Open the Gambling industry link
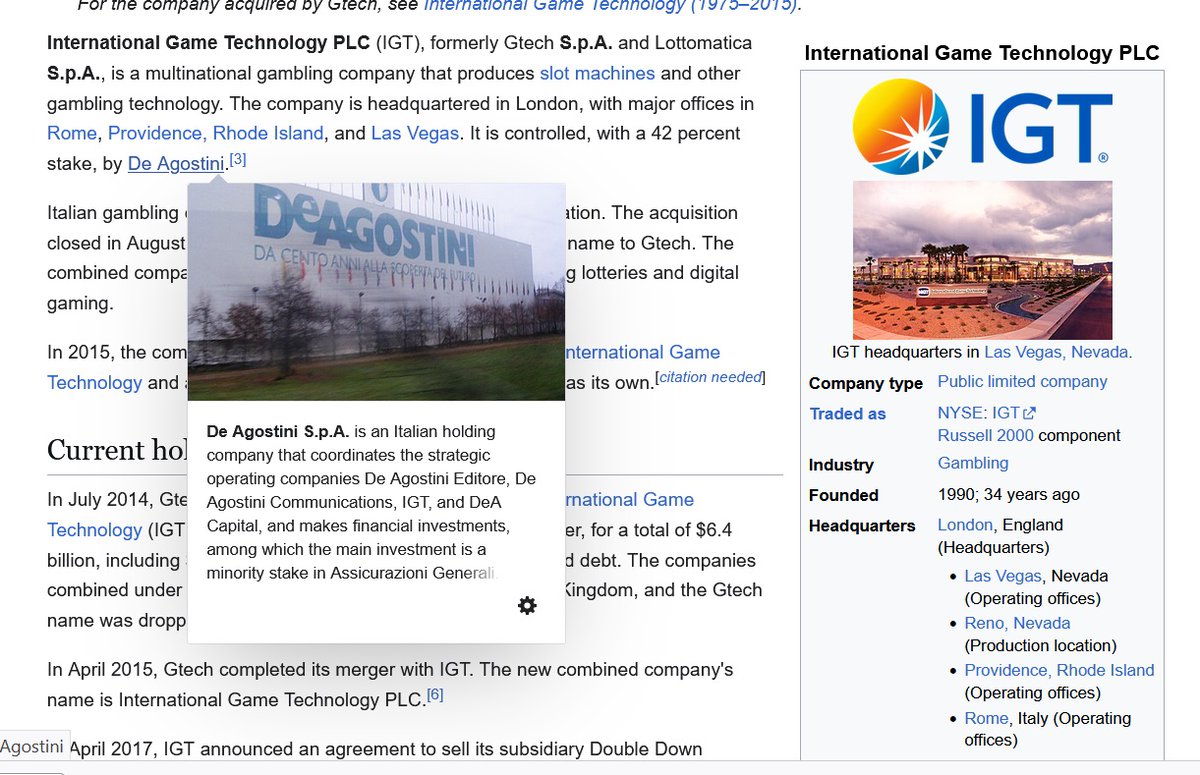This screenshot has width=1200, height=775. [973, 463]
